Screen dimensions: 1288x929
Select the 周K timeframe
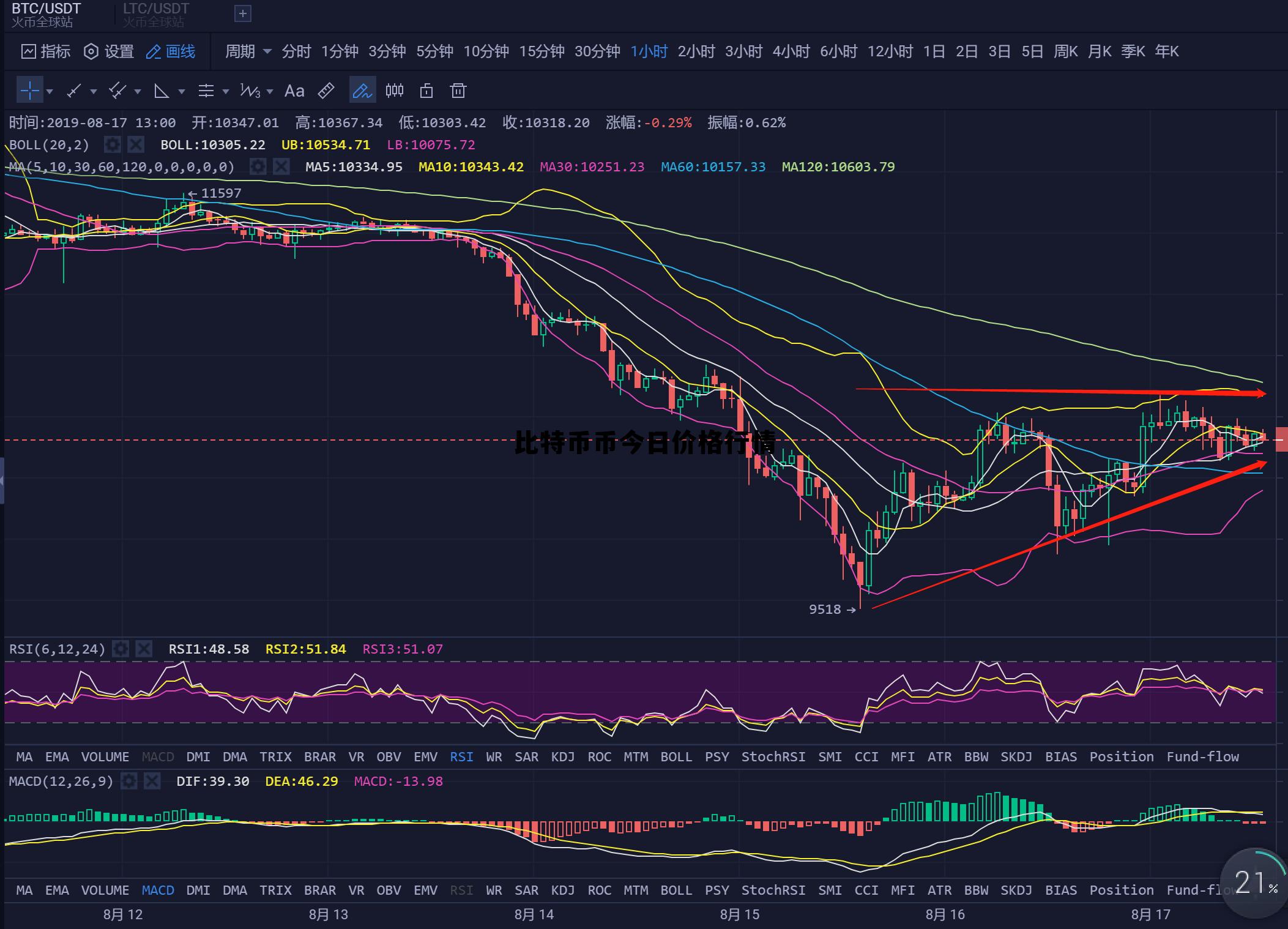pos(1065,51)
